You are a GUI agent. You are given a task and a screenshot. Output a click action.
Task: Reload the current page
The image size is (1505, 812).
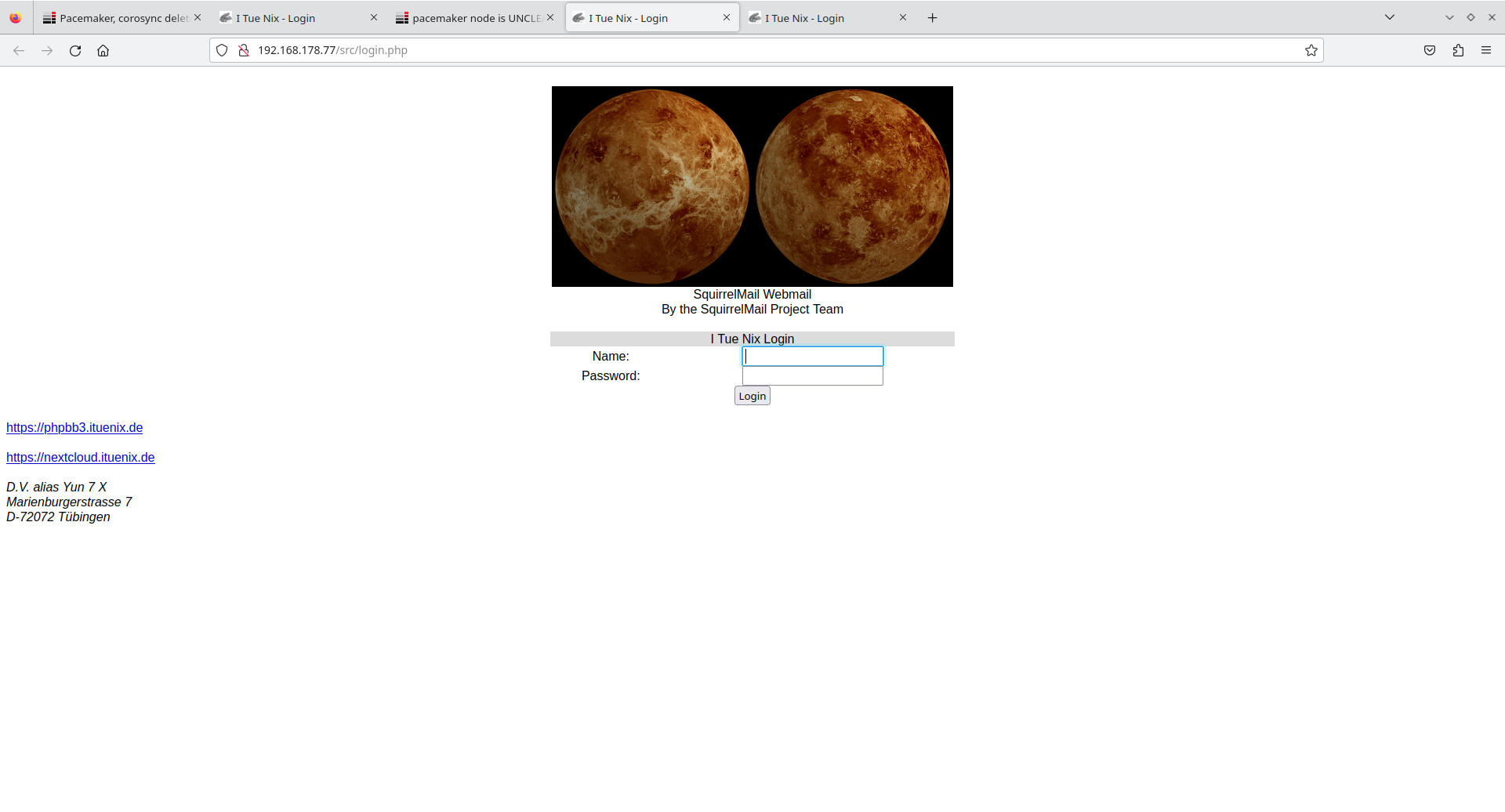75,50
